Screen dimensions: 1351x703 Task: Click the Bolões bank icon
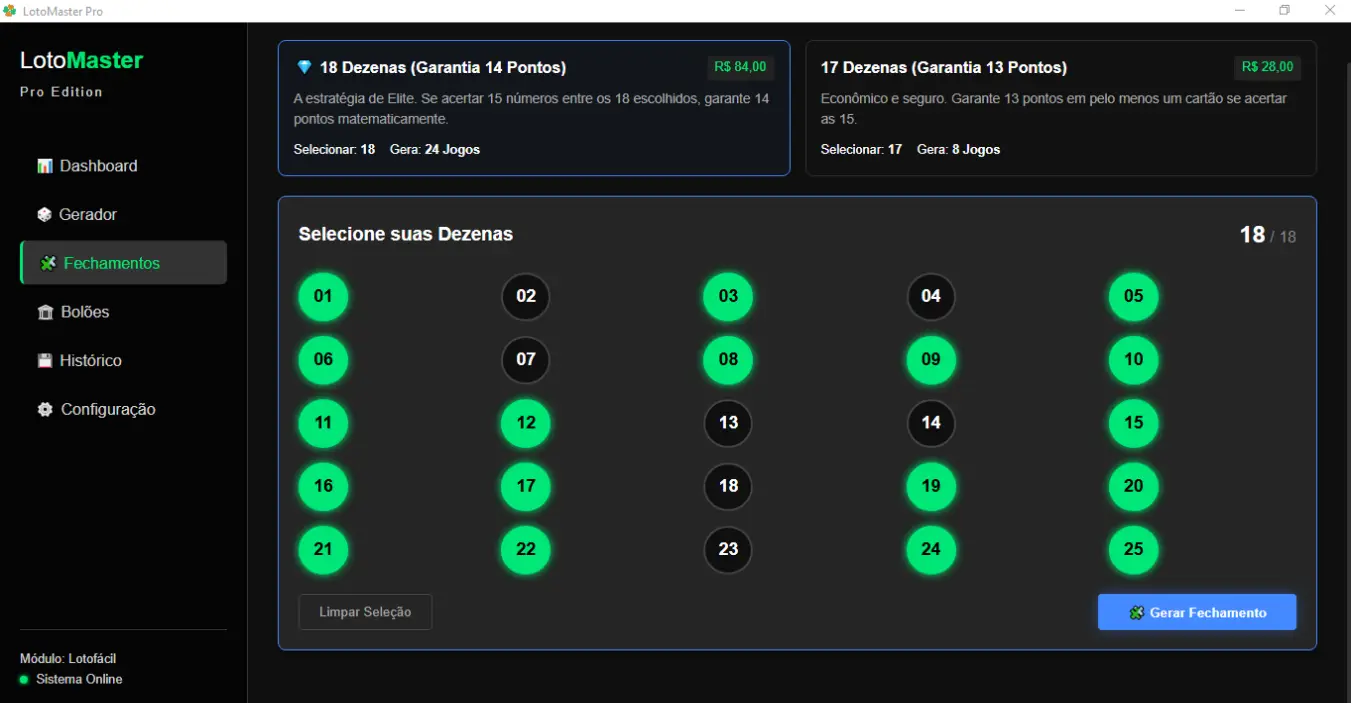(45, 312)
